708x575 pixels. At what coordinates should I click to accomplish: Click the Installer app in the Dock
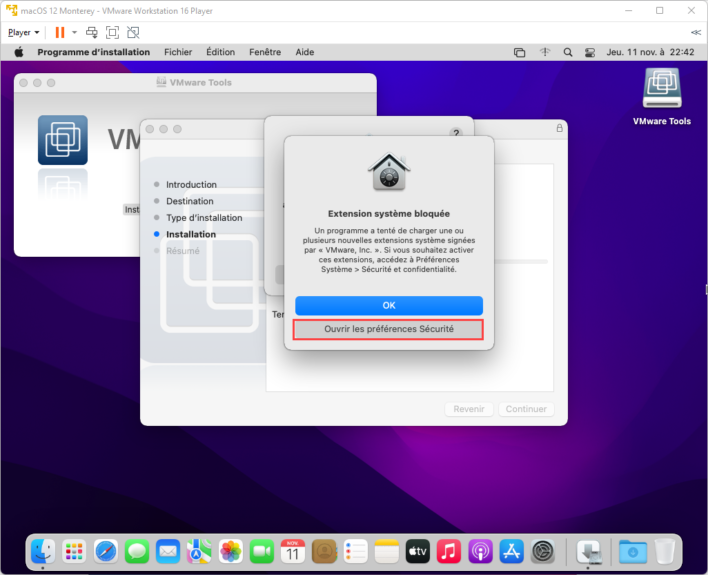[589, 552]
